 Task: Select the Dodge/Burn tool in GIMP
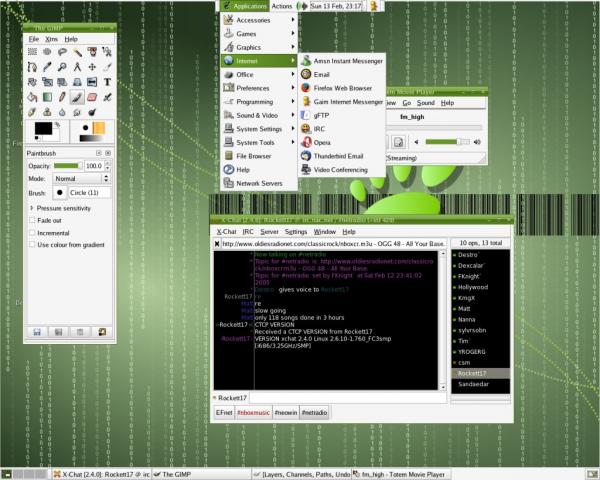pos(92,112)
